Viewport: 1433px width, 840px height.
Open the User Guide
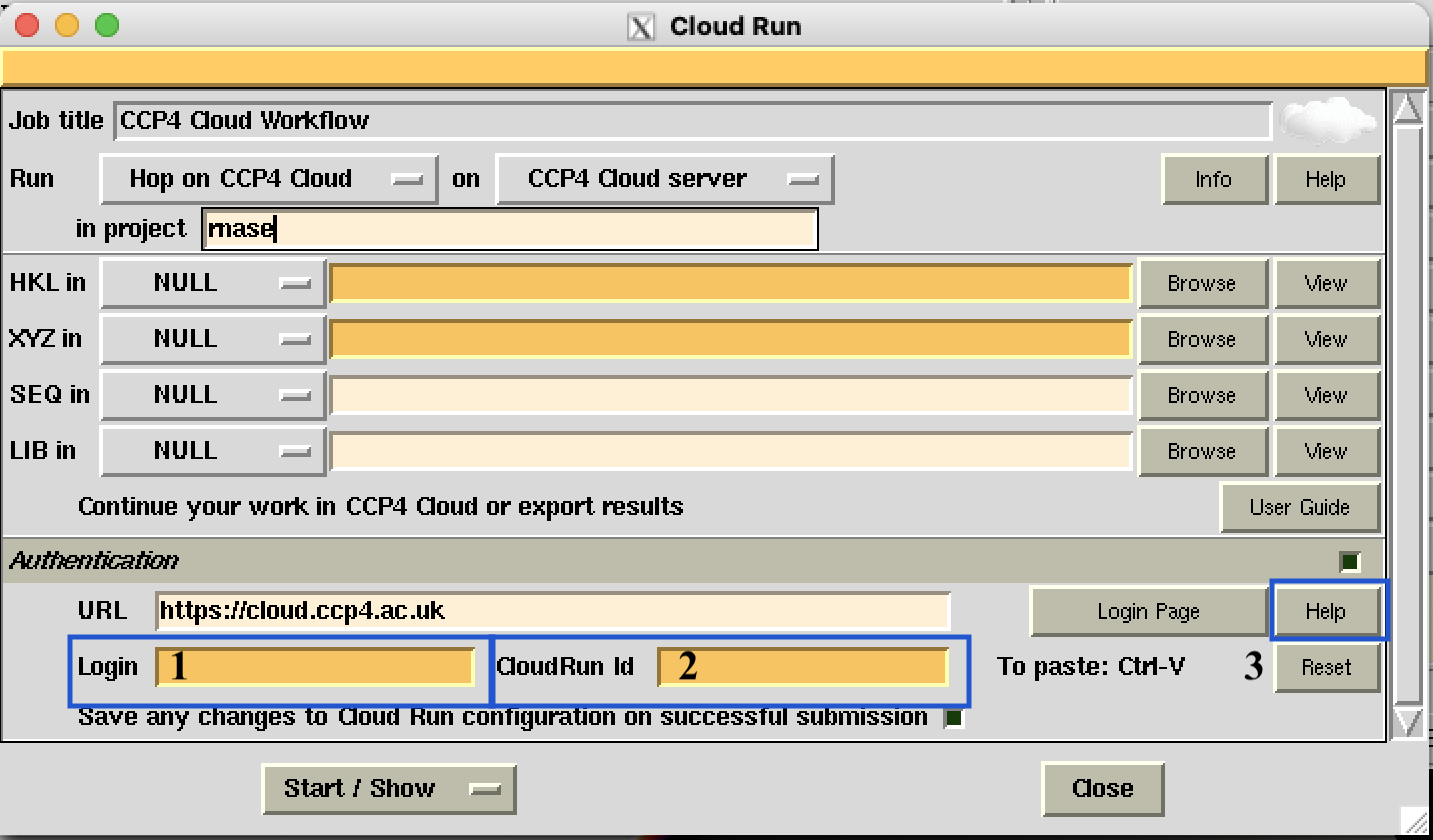[x=1299, y=507]
